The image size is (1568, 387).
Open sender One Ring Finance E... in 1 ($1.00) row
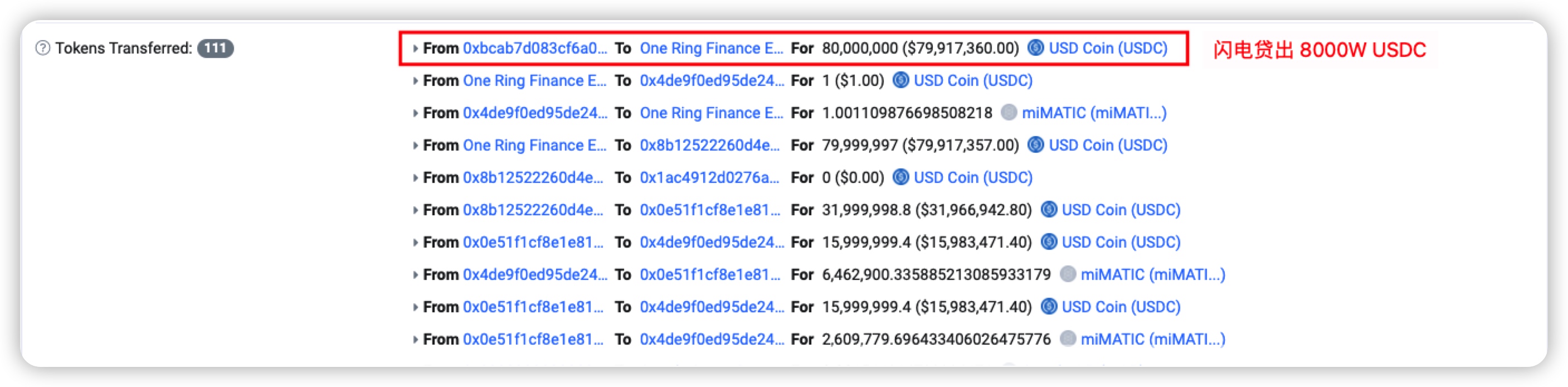tap(534, 80)
